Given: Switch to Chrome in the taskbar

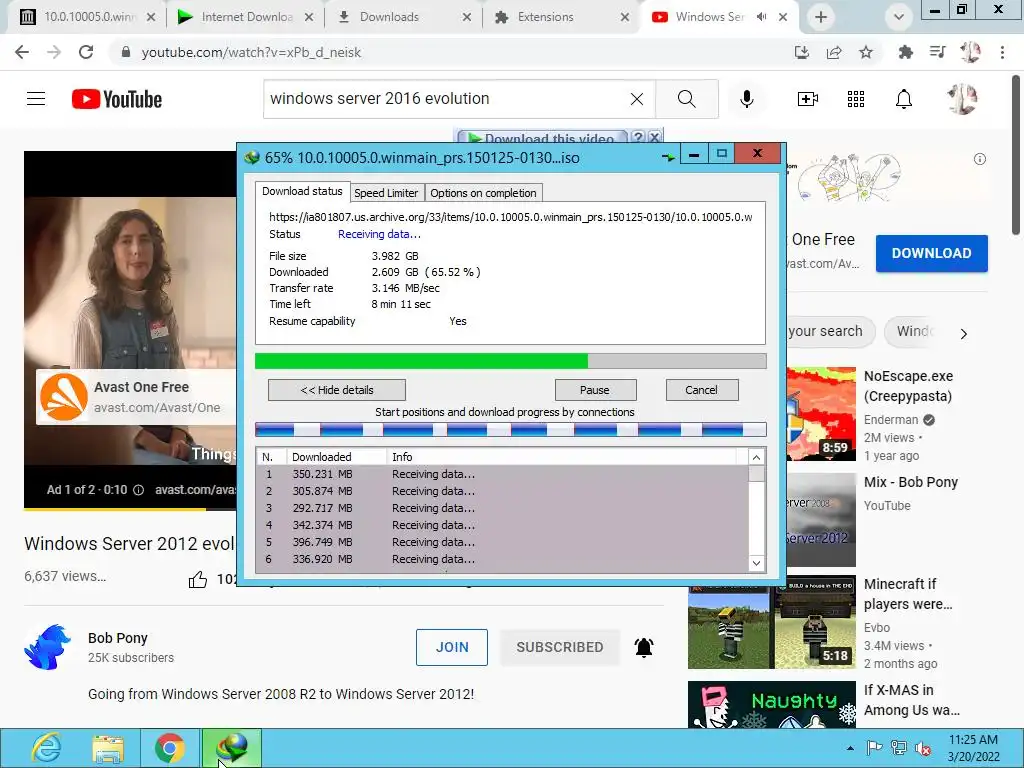Looking at the screenshot, I should click(x=170, y=748).
